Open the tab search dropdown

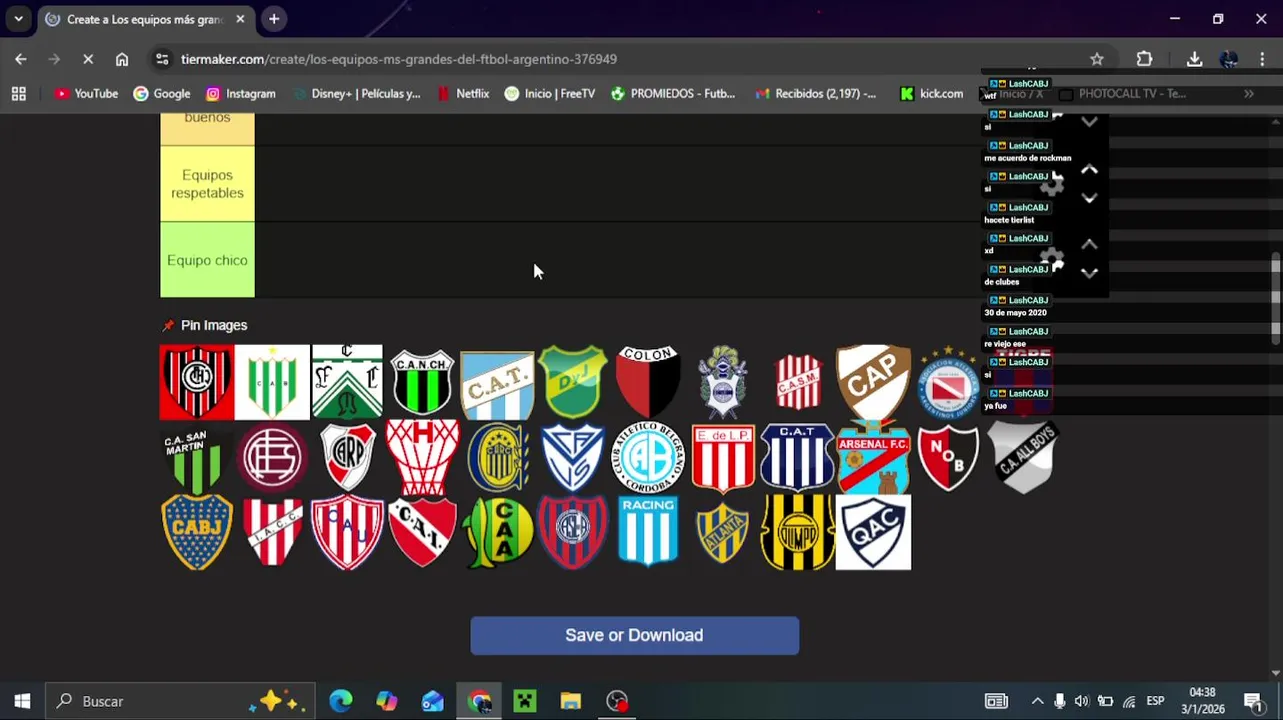tap(18, 19)
